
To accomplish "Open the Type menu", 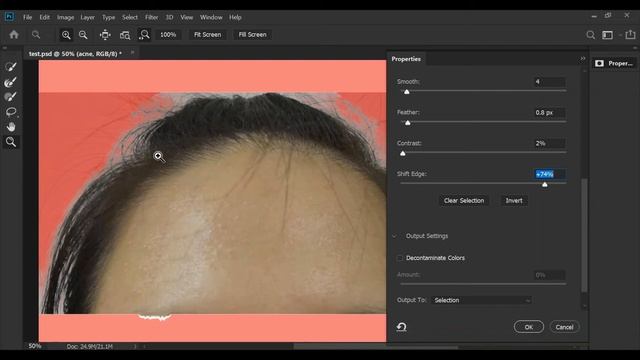I will click(x=108, y=17).
